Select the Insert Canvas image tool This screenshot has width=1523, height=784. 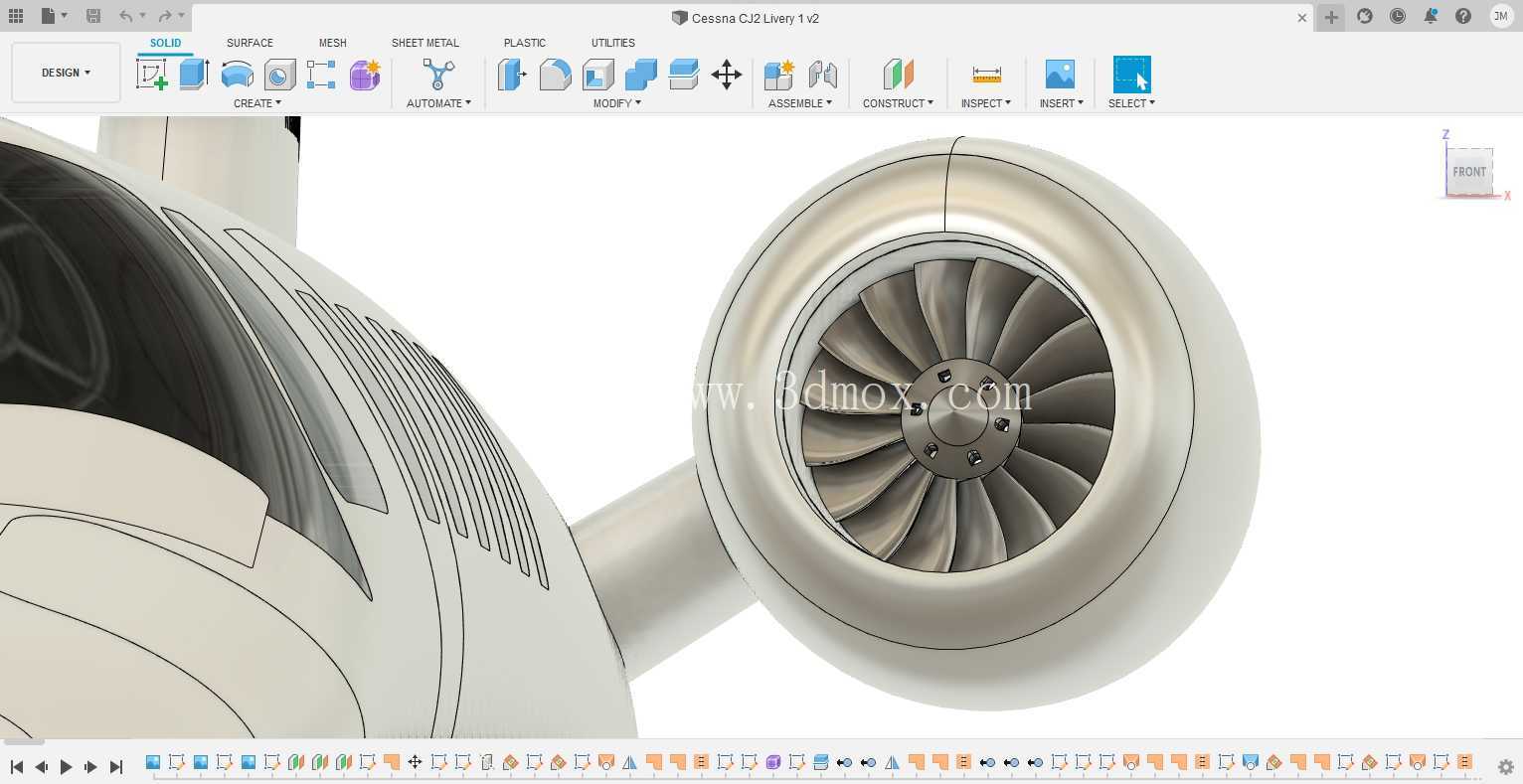[x=1060, y=75]
